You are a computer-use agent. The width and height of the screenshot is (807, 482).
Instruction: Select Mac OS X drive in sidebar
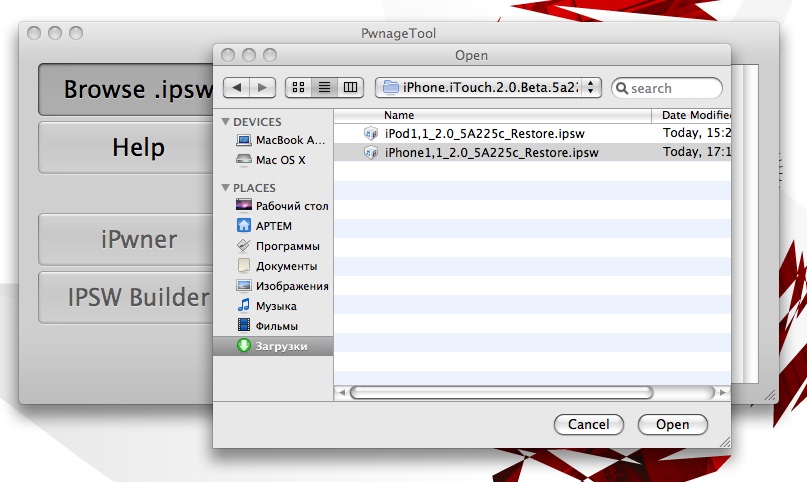click(x=273, y=160)
